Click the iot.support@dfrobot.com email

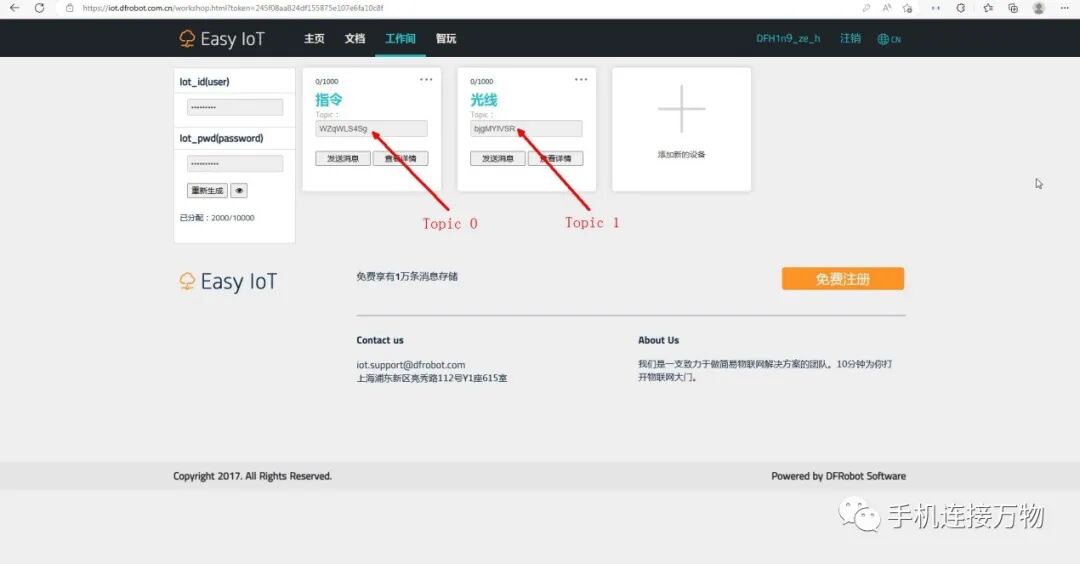[x=411, y=365]
